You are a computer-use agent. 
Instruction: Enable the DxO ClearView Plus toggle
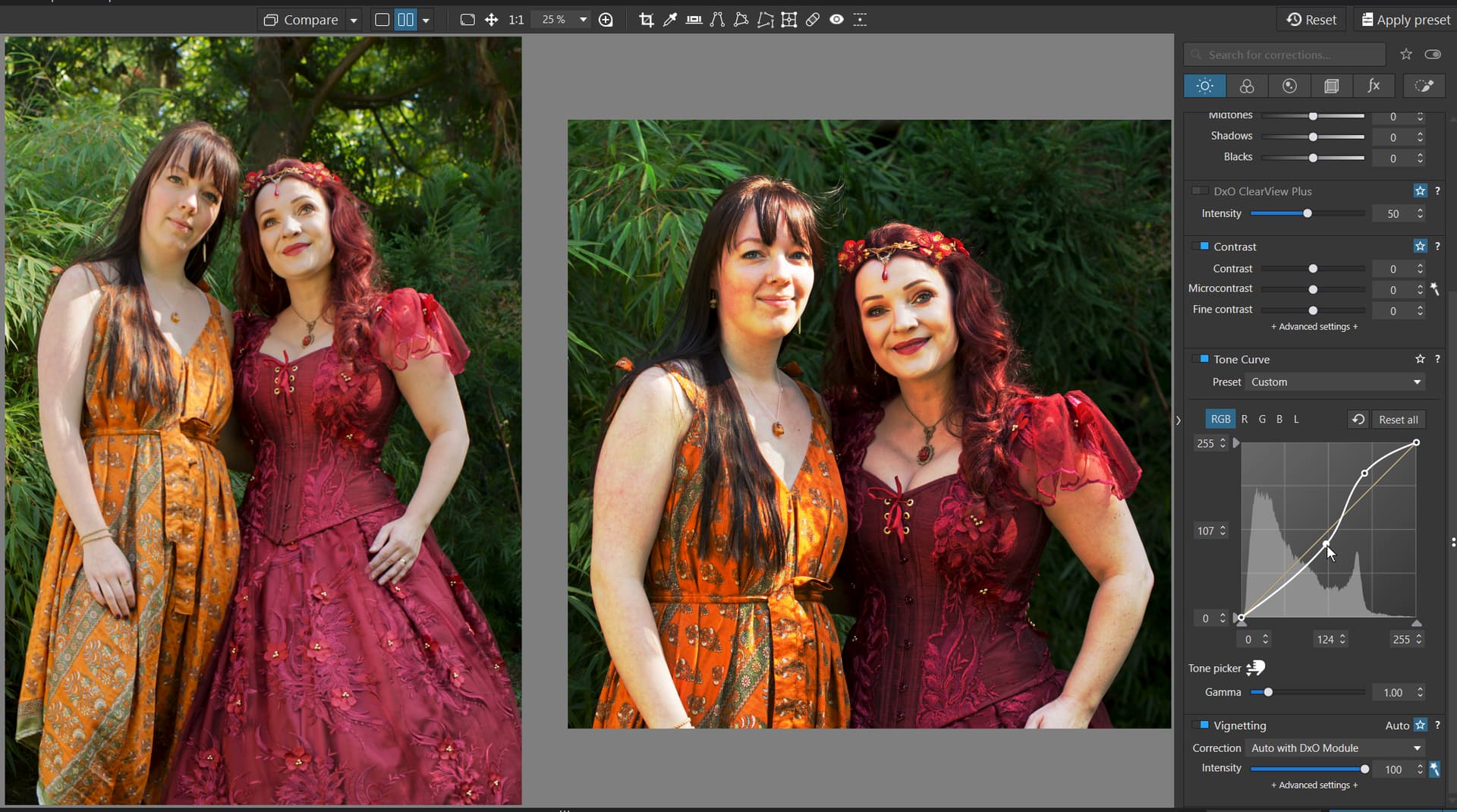pos(1200,191)
